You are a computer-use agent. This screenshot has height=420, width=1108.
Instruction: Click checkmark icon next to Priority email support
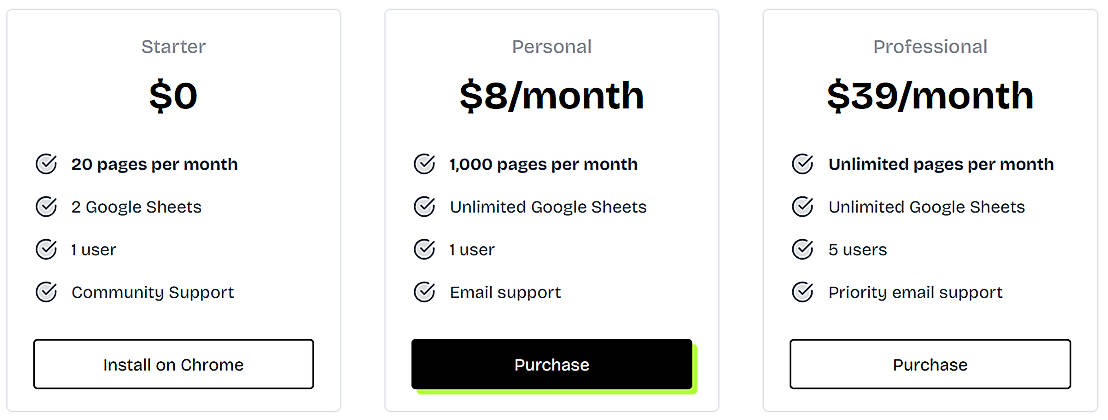pyautogui.click(x=802, y=292)
